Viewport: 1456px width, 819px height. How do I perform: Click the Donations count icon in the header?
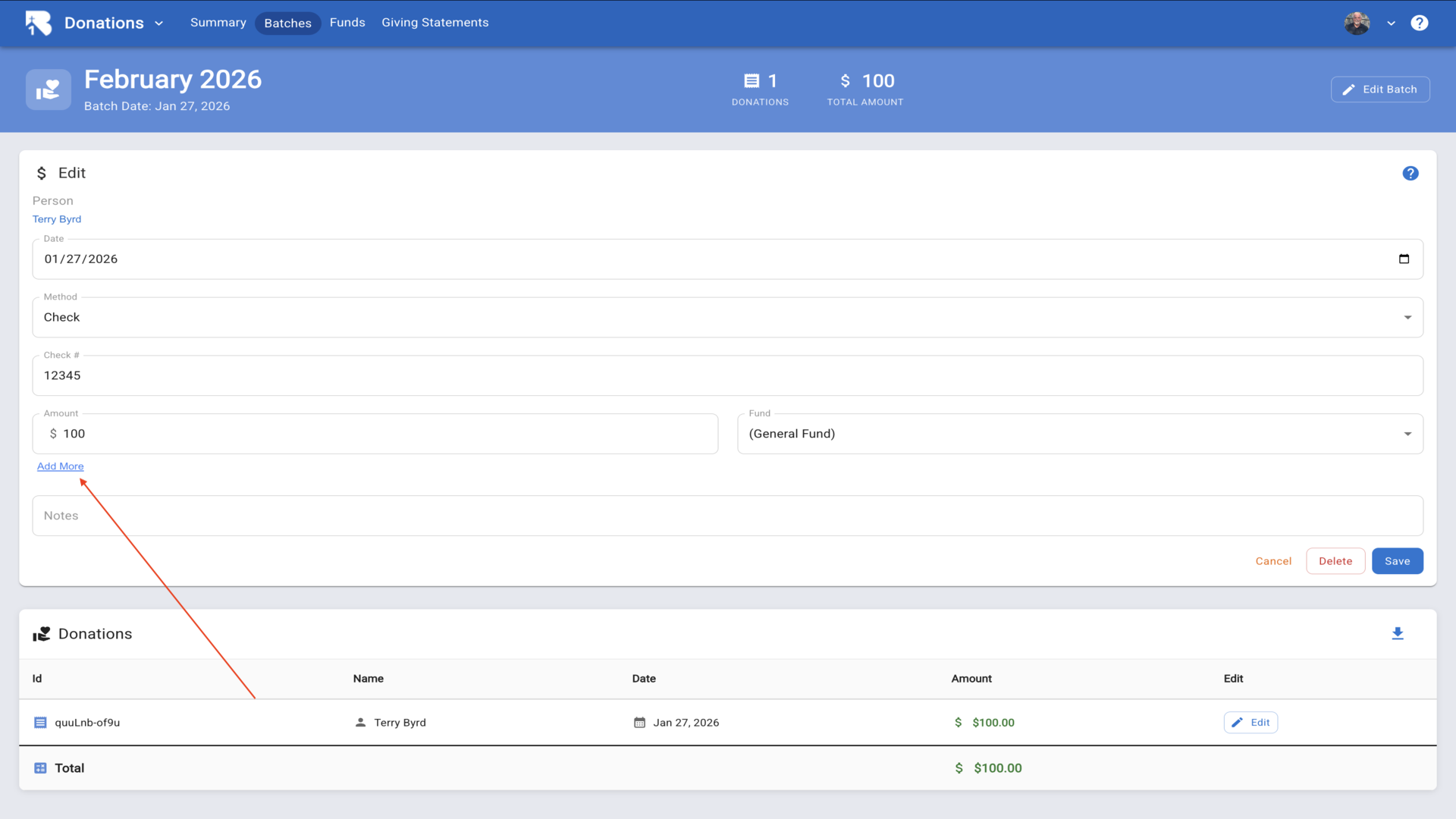(752, 81)
